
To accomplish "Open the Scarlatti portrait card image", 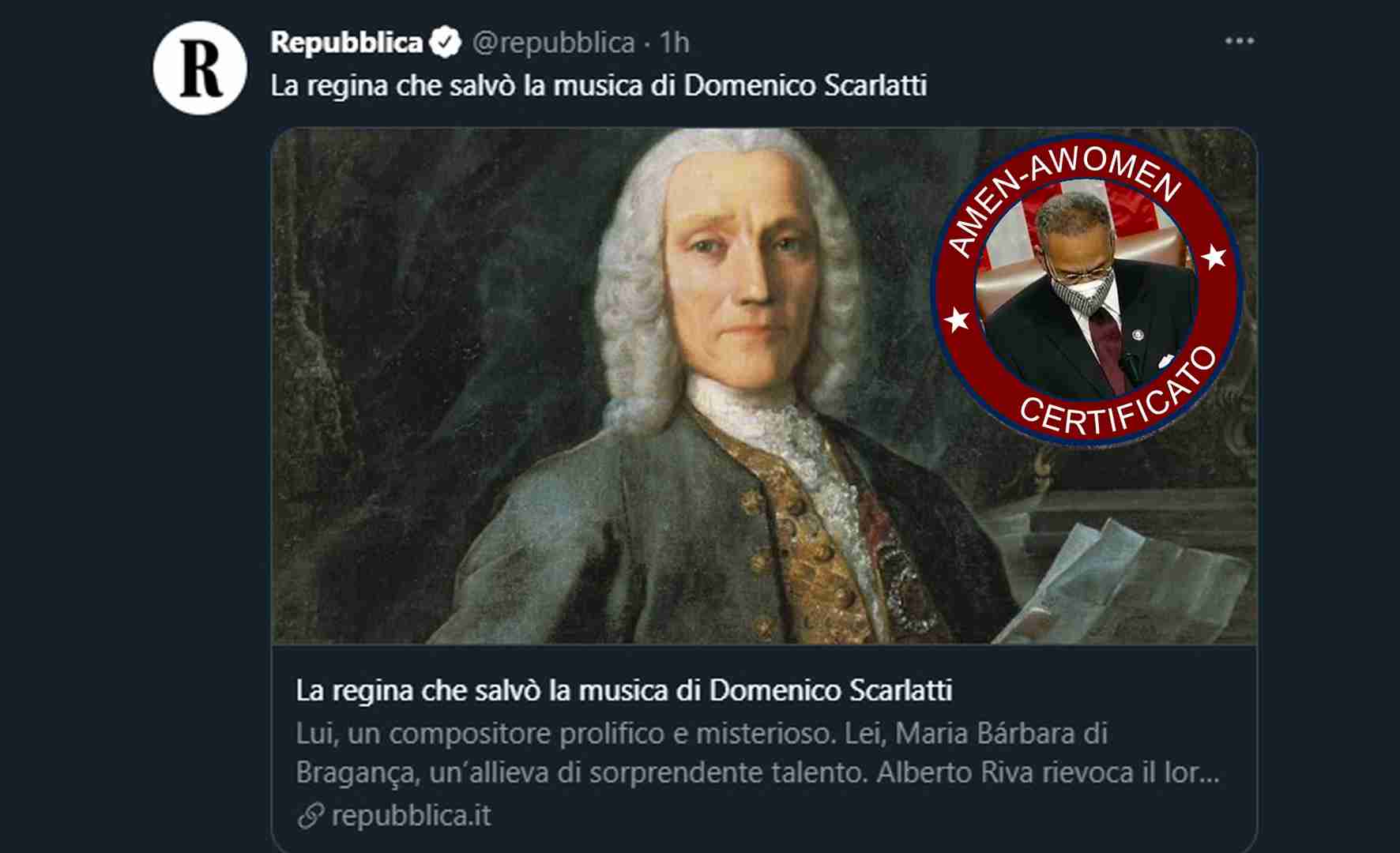I will click(764, 385).
